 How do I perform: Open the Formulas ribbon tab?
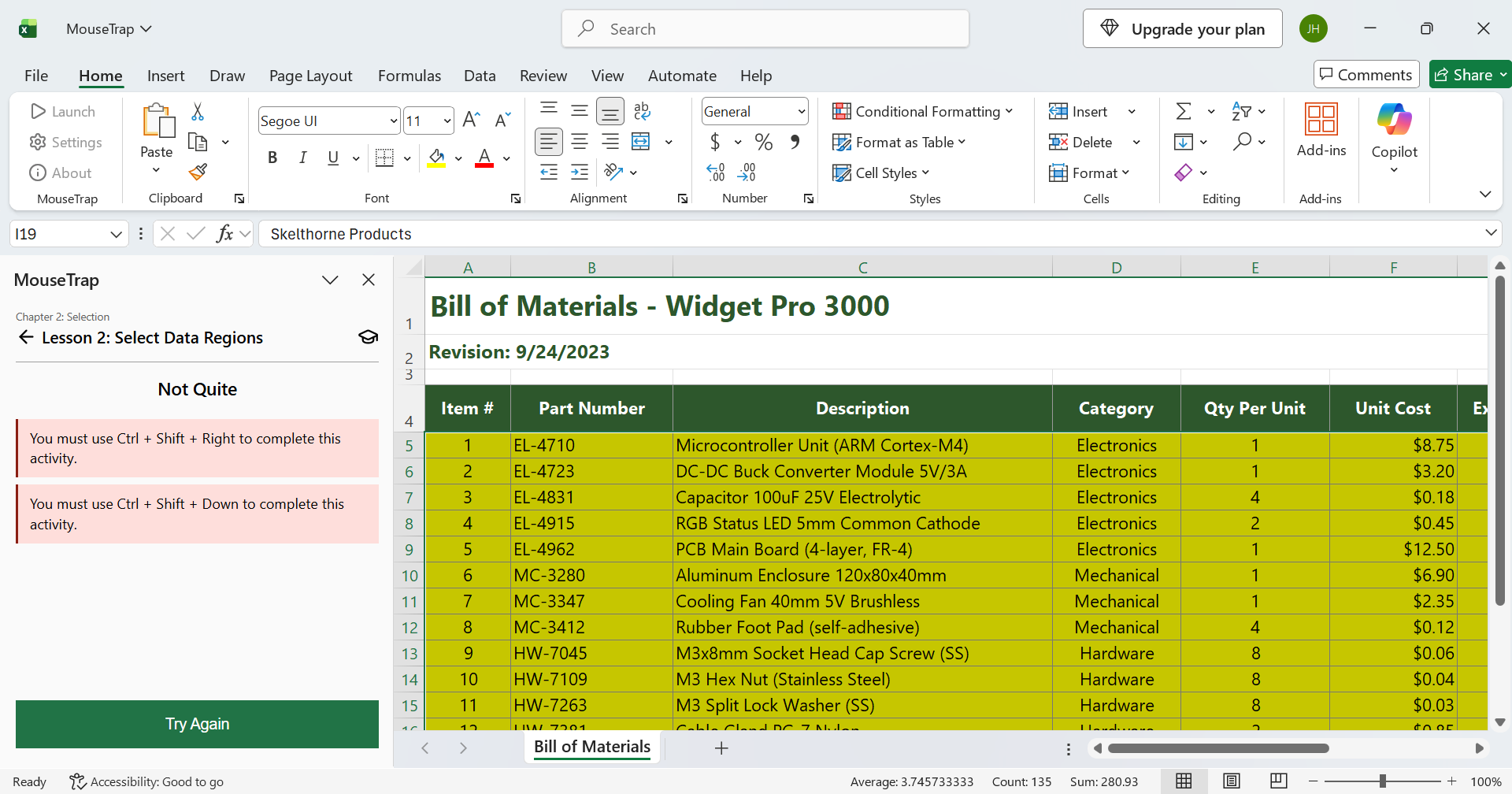coord(409,76)
